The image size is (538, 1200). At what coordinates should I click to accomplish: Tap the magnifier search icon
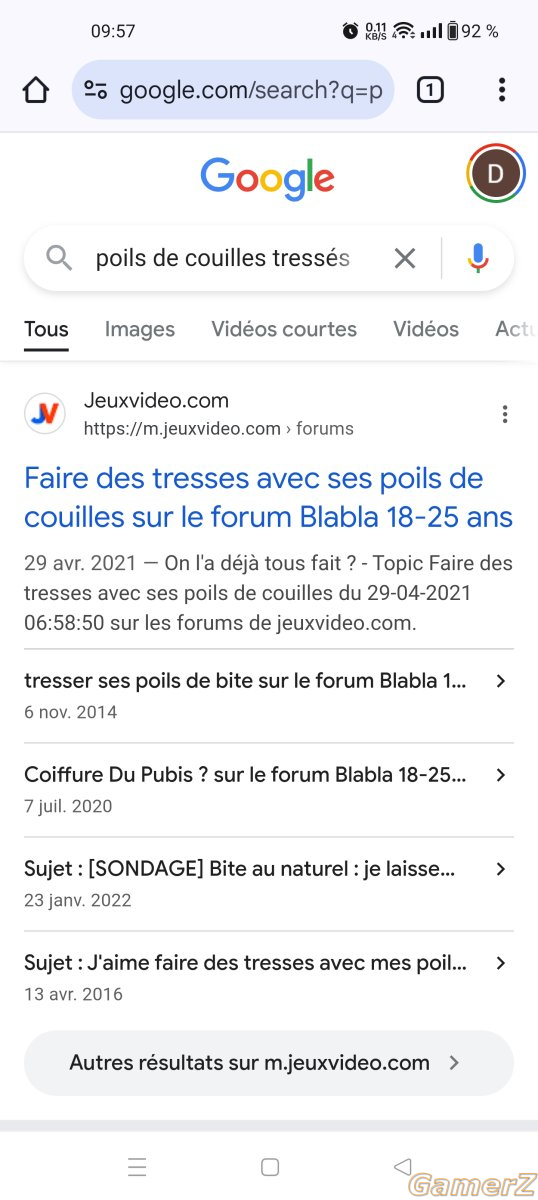click(x=60, y=259)
